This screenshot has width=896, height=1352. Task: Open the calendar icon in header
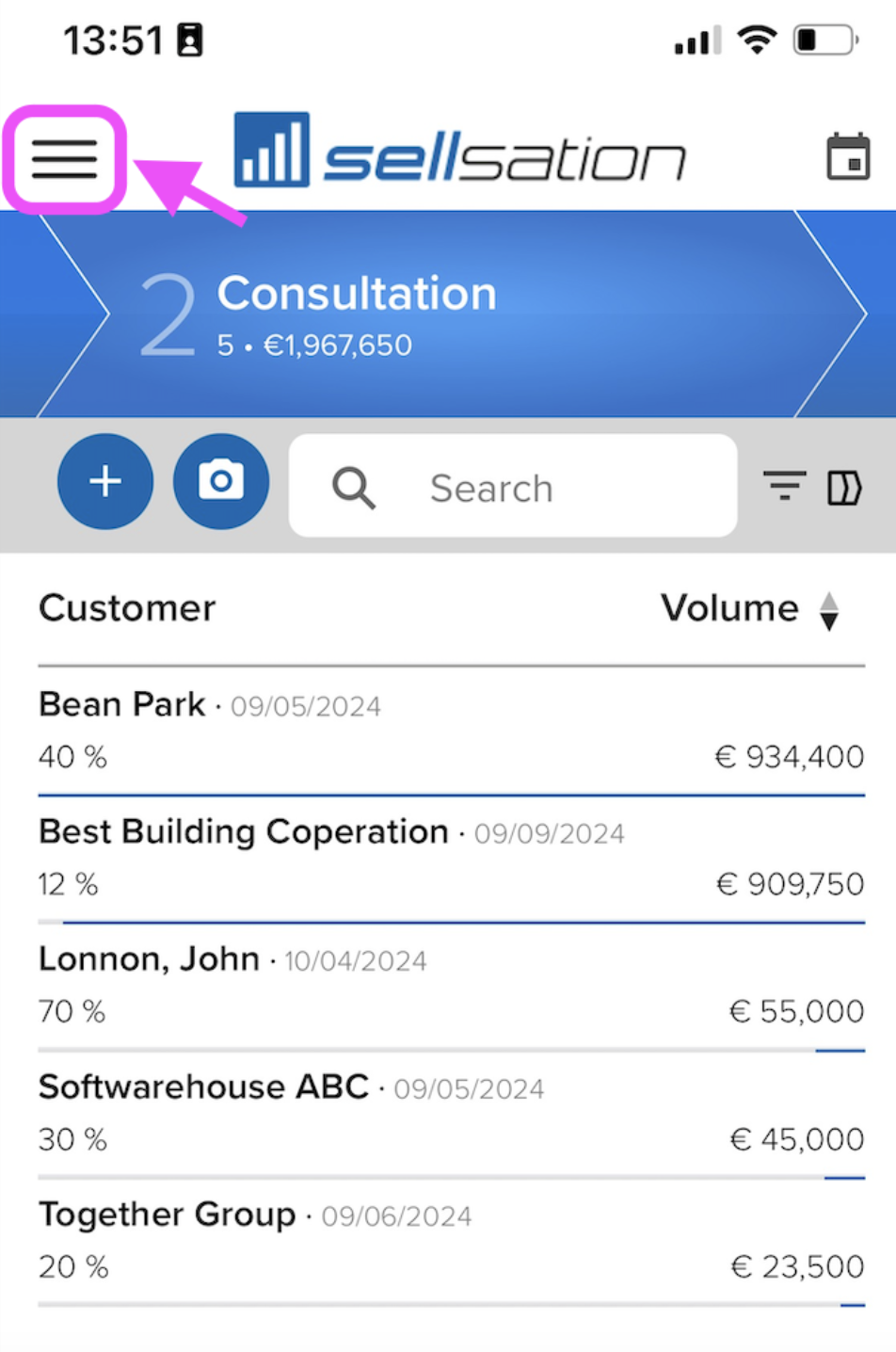coord(848,157)
